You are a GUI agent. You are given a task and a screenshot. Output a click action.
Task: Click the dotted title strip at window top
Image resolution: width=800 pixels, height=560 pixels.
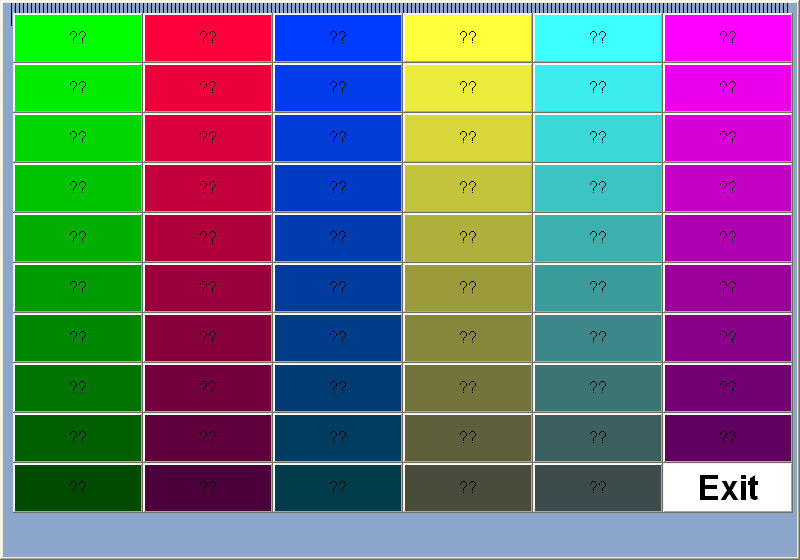[400, 7]
